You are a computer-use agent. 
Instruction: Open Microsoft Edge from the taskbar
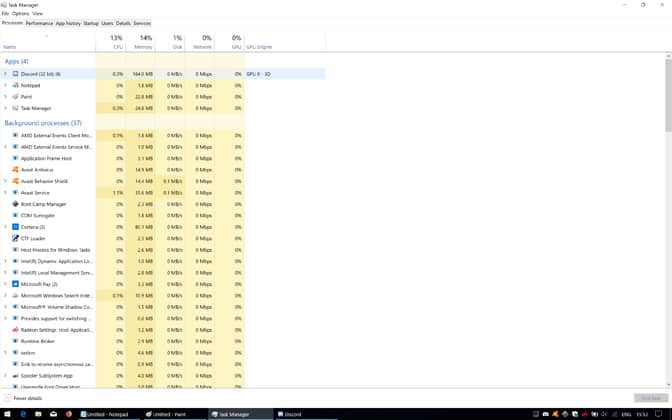[x=23, y=414]
